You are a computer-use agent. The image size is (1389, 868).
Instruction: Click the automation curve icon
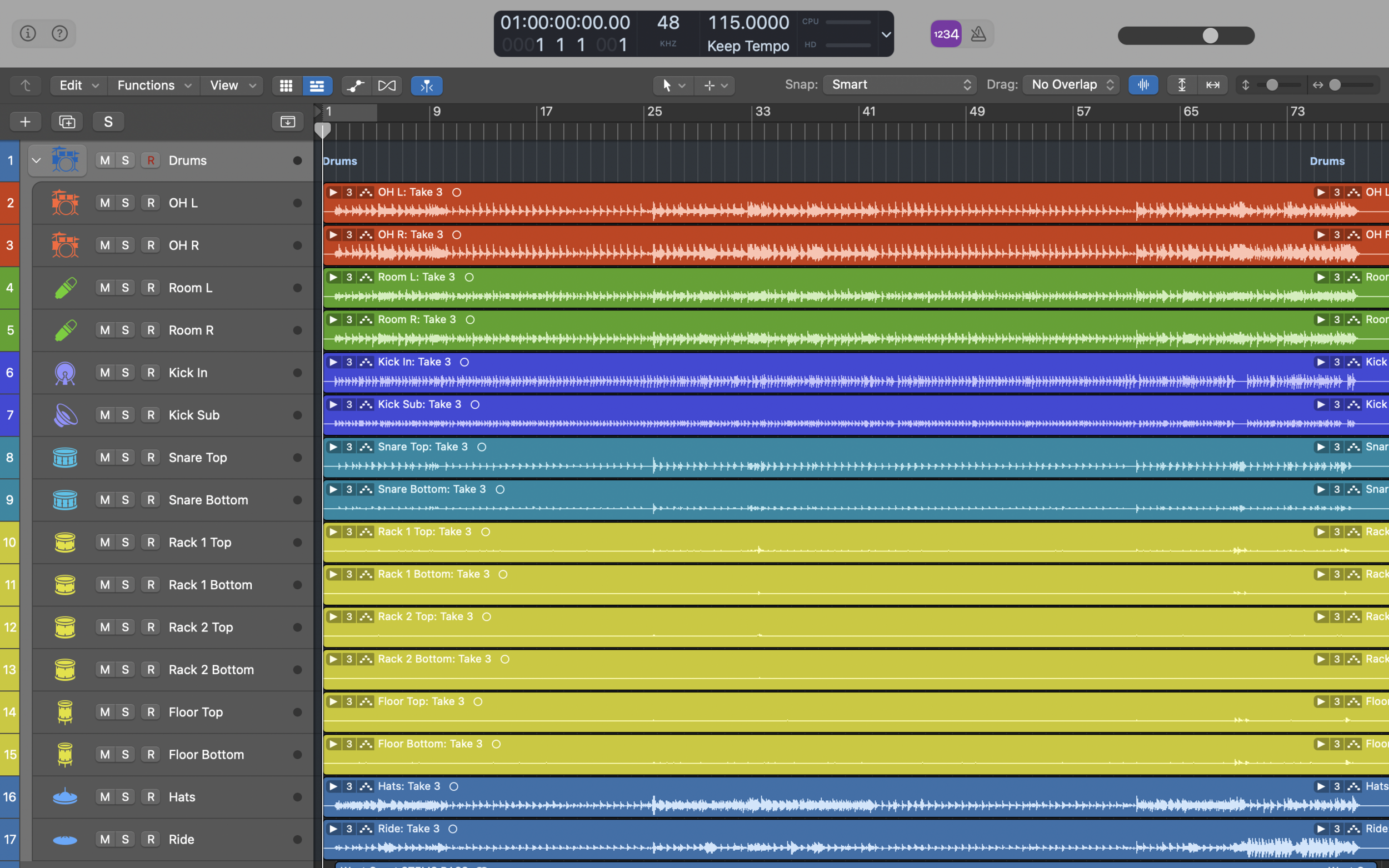coord(356,85)
